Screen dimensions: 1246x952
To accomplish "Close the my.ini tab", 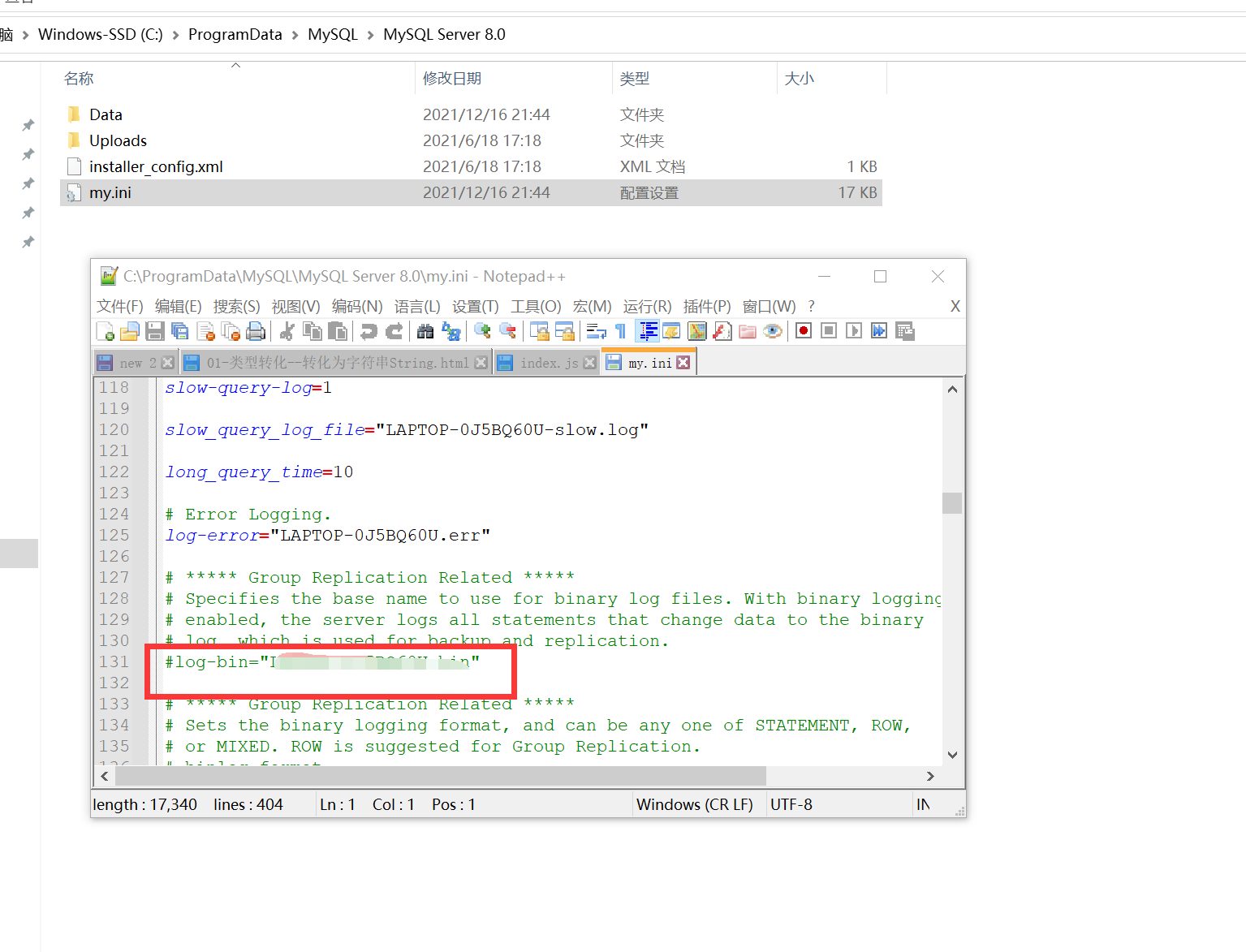I will pos(683,363).
